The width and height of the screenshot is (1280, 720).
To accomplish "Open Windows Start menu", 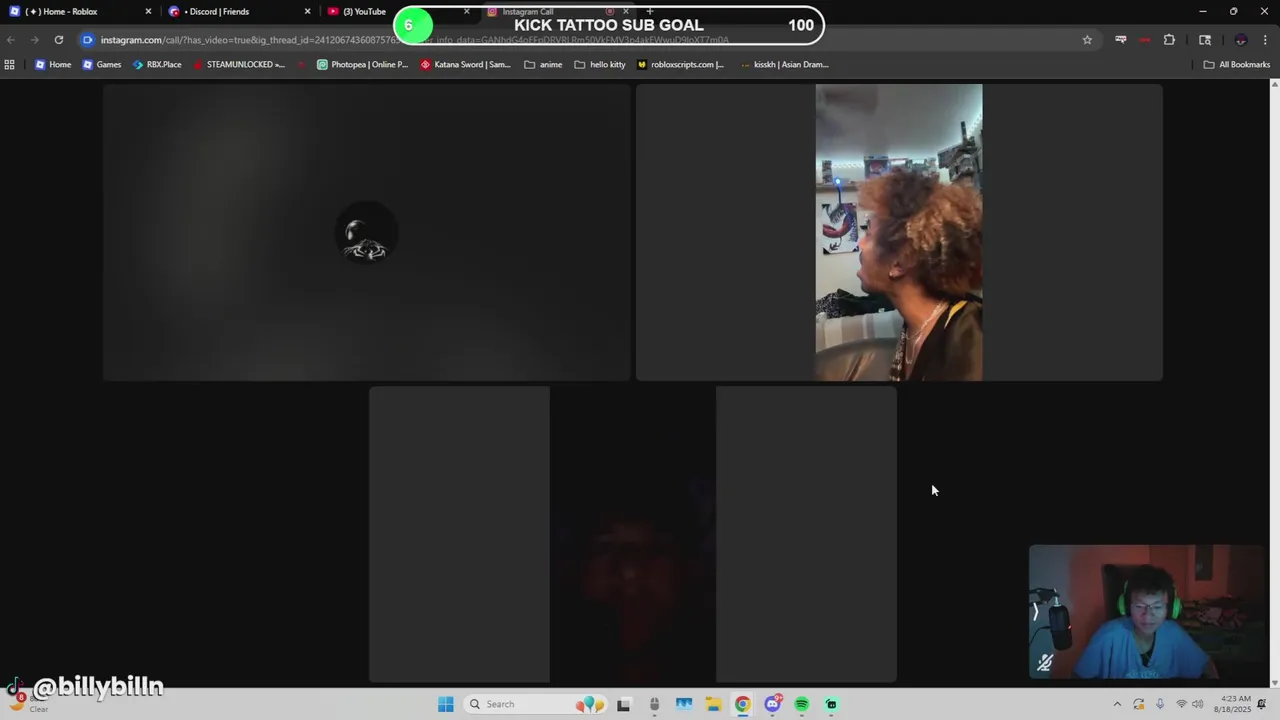I will tap(446, 704).
